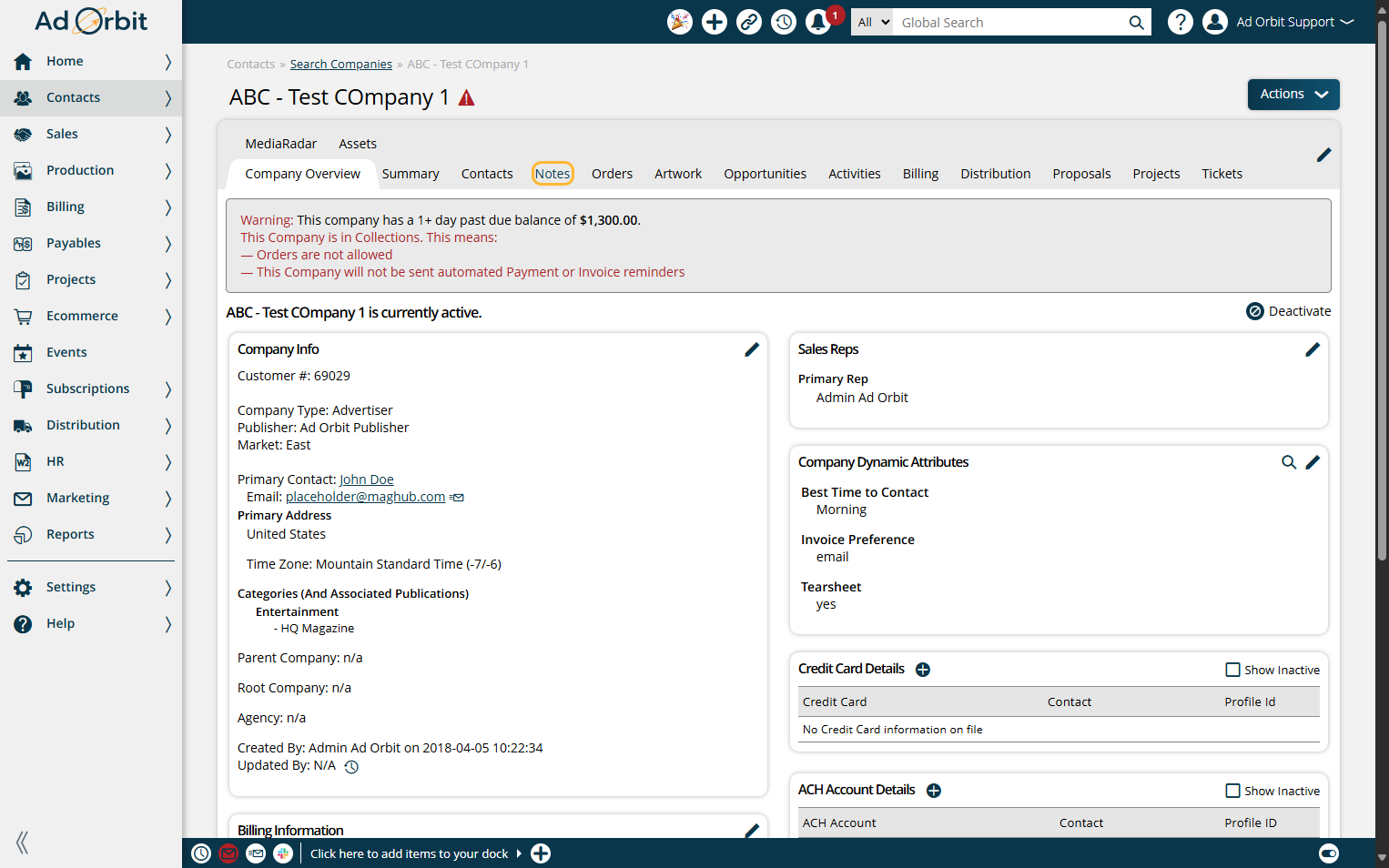
Task: Edit Company Dynamic Attributes
Action: pyautogui.click(x=1313, y=462)
